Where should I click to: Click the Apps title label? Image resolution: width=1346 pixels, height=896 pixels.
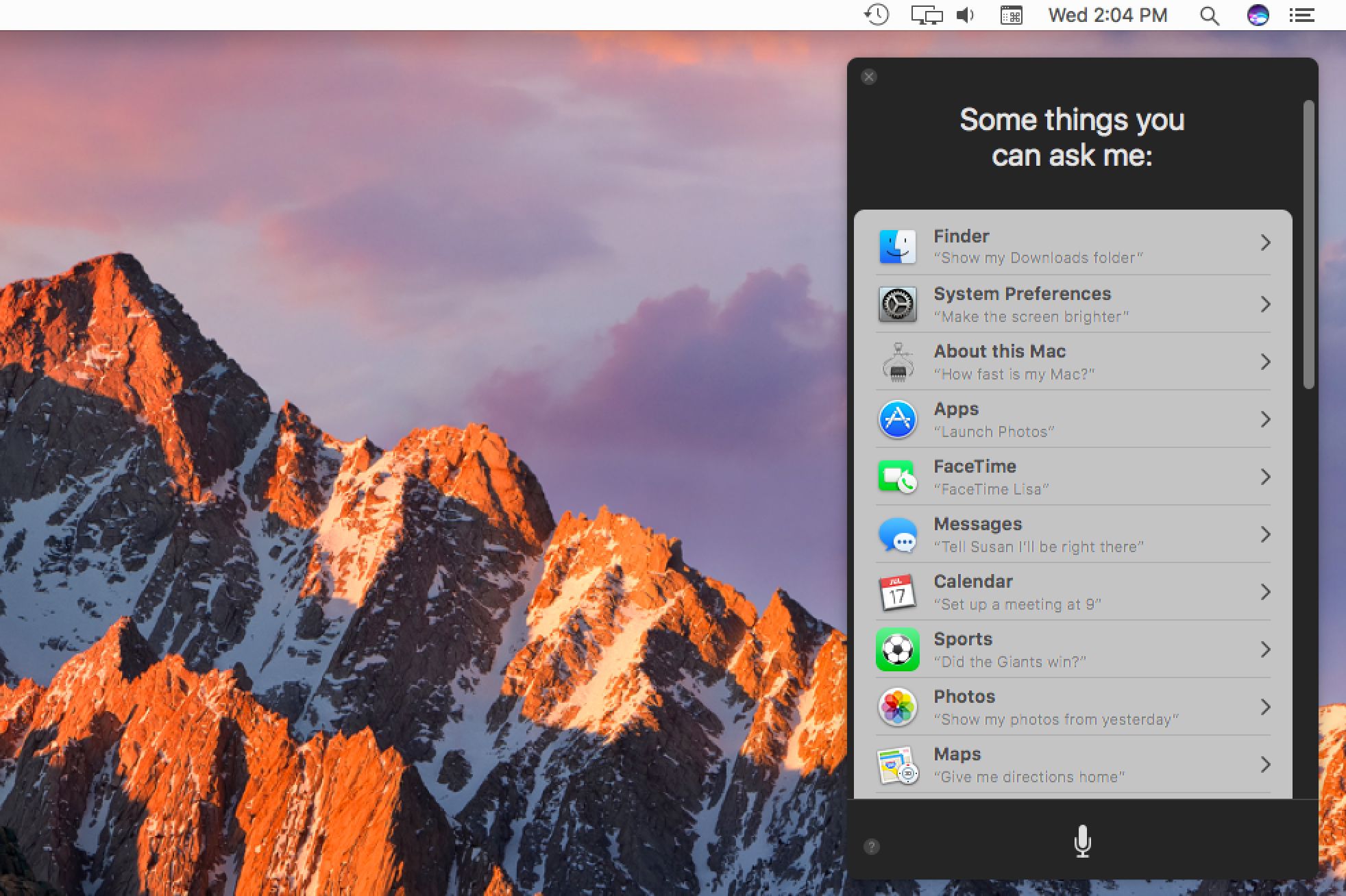[956, 410]
